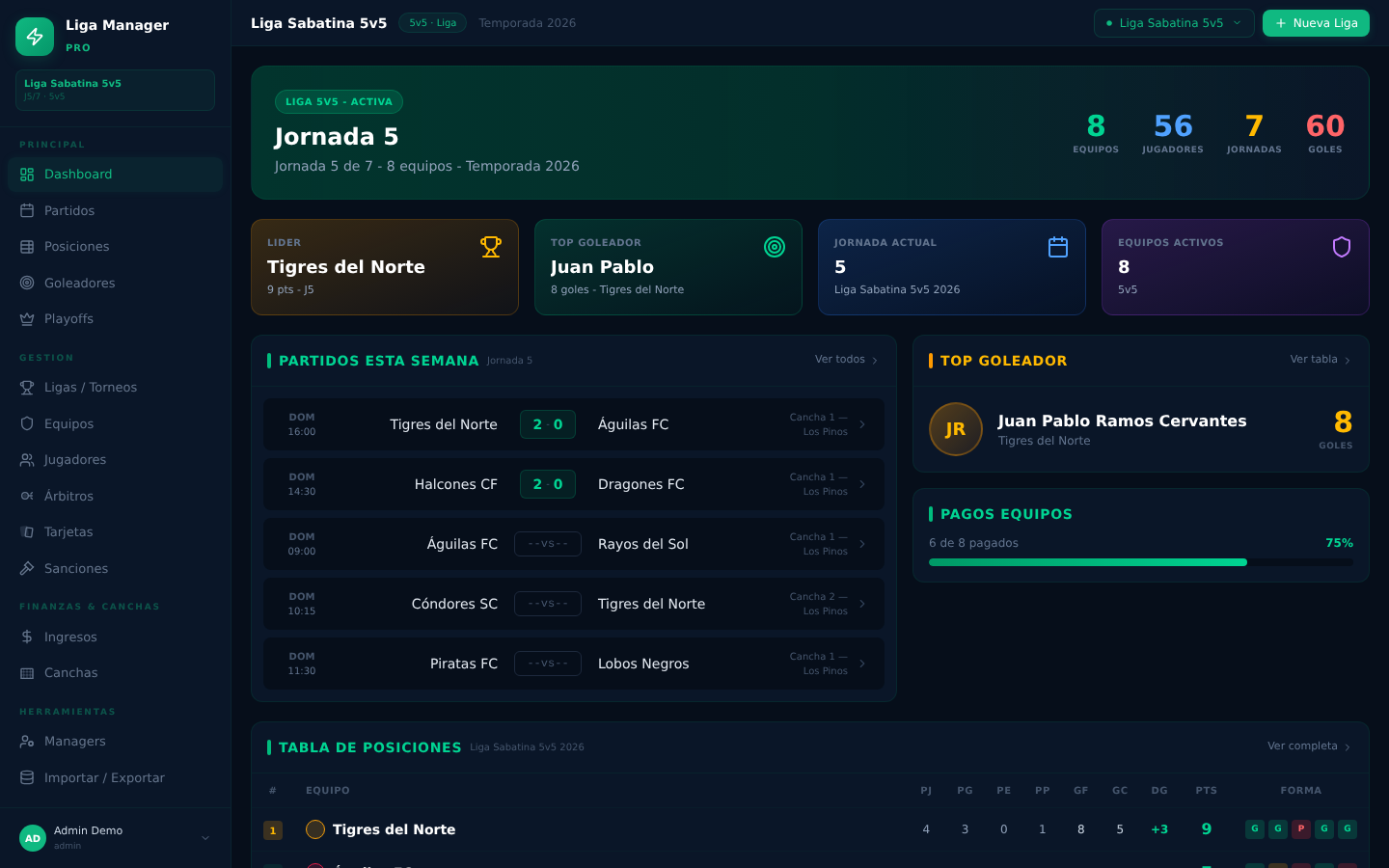1389x868 pixels.
Task: Click the 5v5 · Liga badge in header
Action: (432, 23)
